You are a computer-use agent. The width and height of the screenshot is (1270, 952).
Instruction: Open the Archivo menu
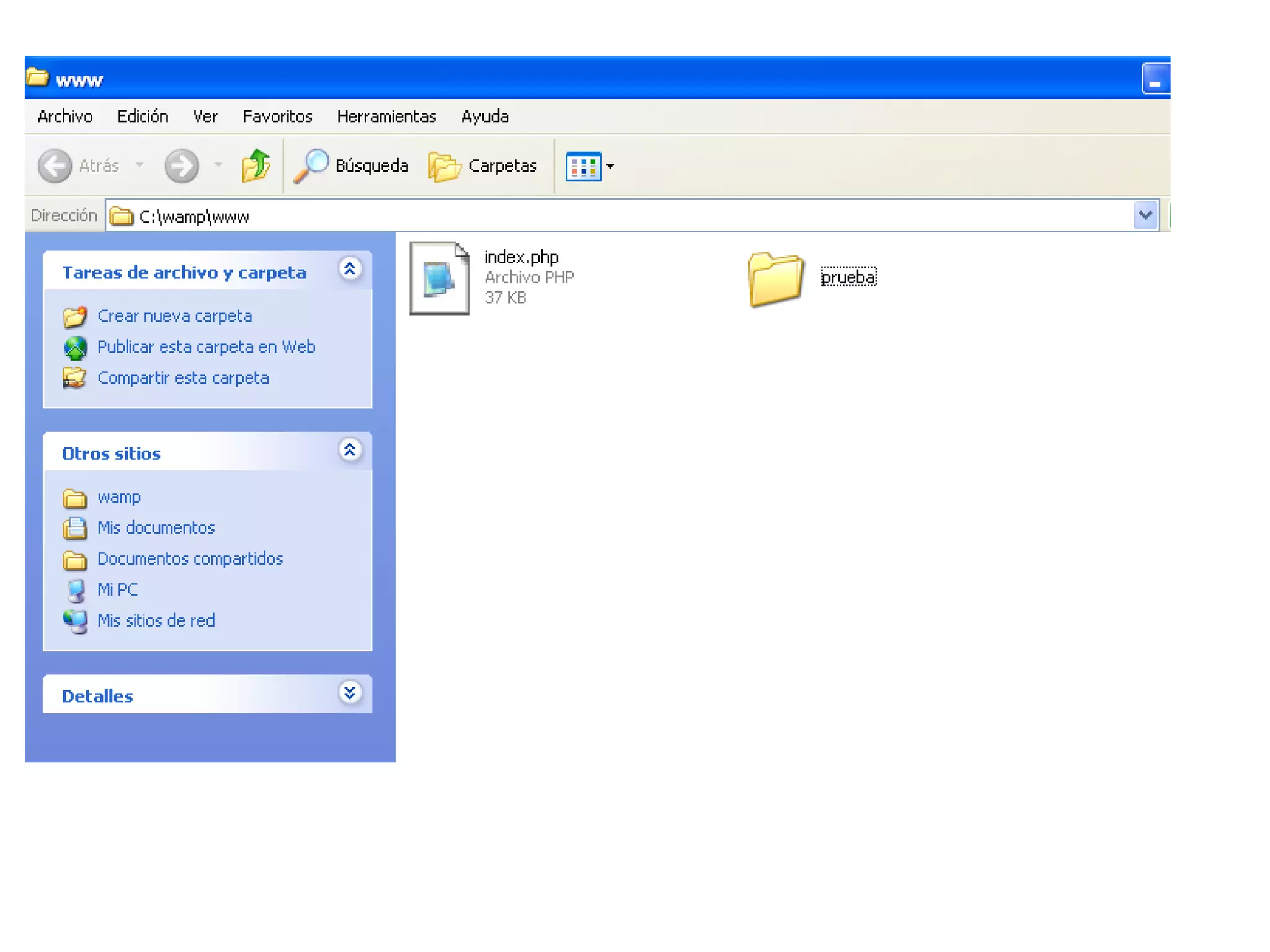[65, 117]
